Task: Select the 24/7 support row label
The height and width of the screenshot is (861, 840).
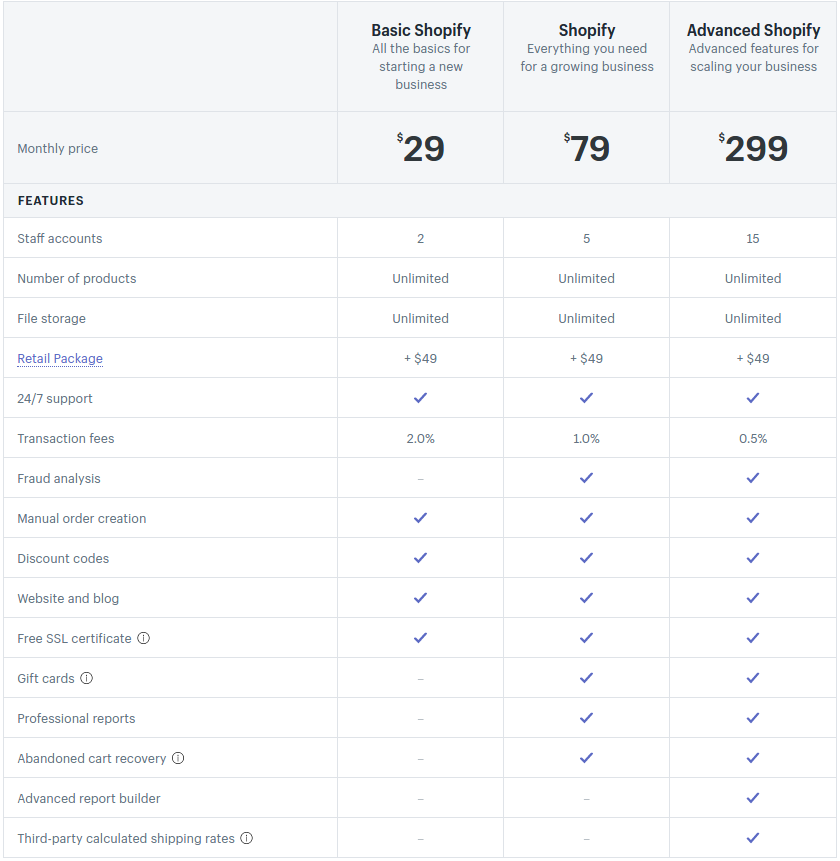Action: 55,399
